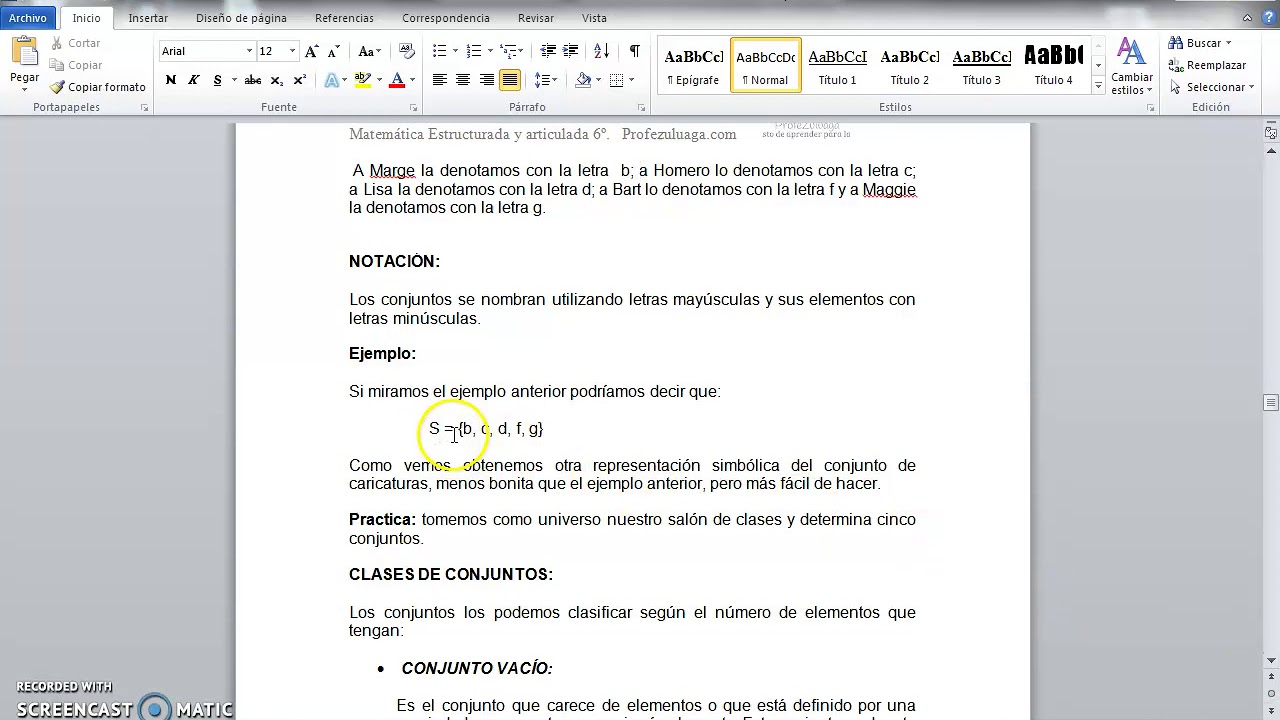
Task: Open the borders dropdown arrow
Action: click(631, 80)
